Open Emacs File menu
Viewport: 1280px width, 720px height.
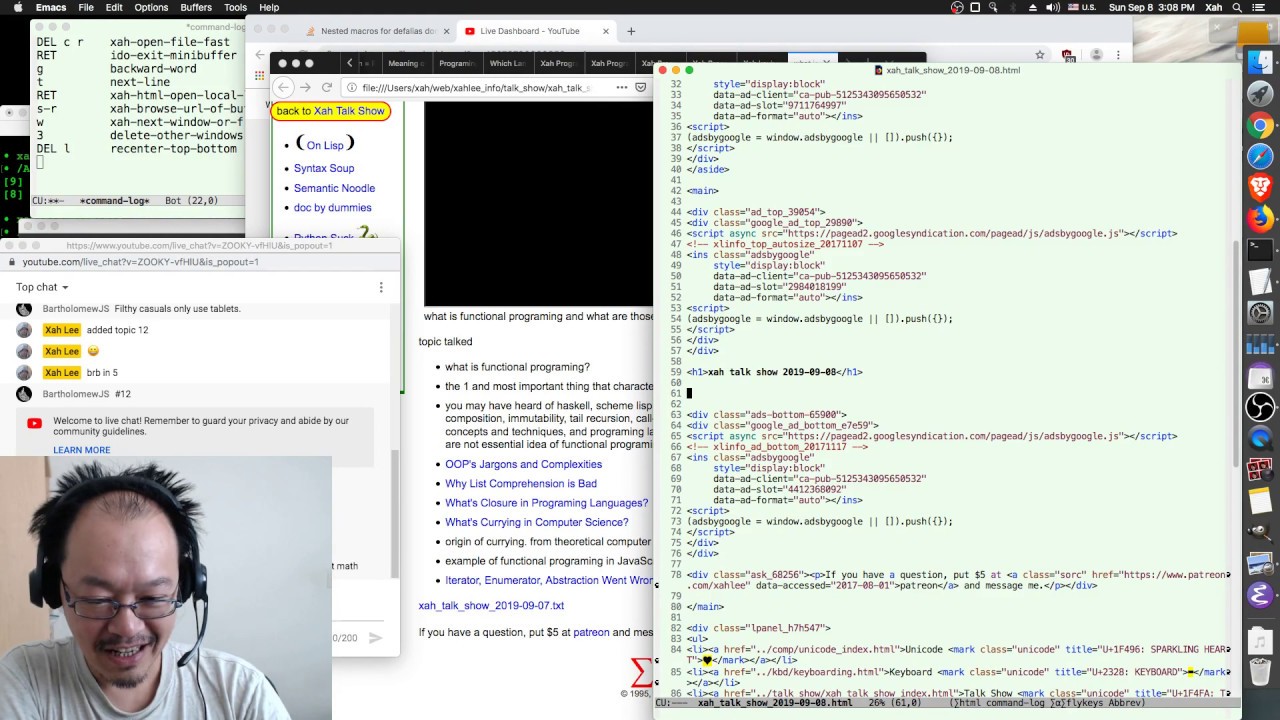tap(86, 8)
